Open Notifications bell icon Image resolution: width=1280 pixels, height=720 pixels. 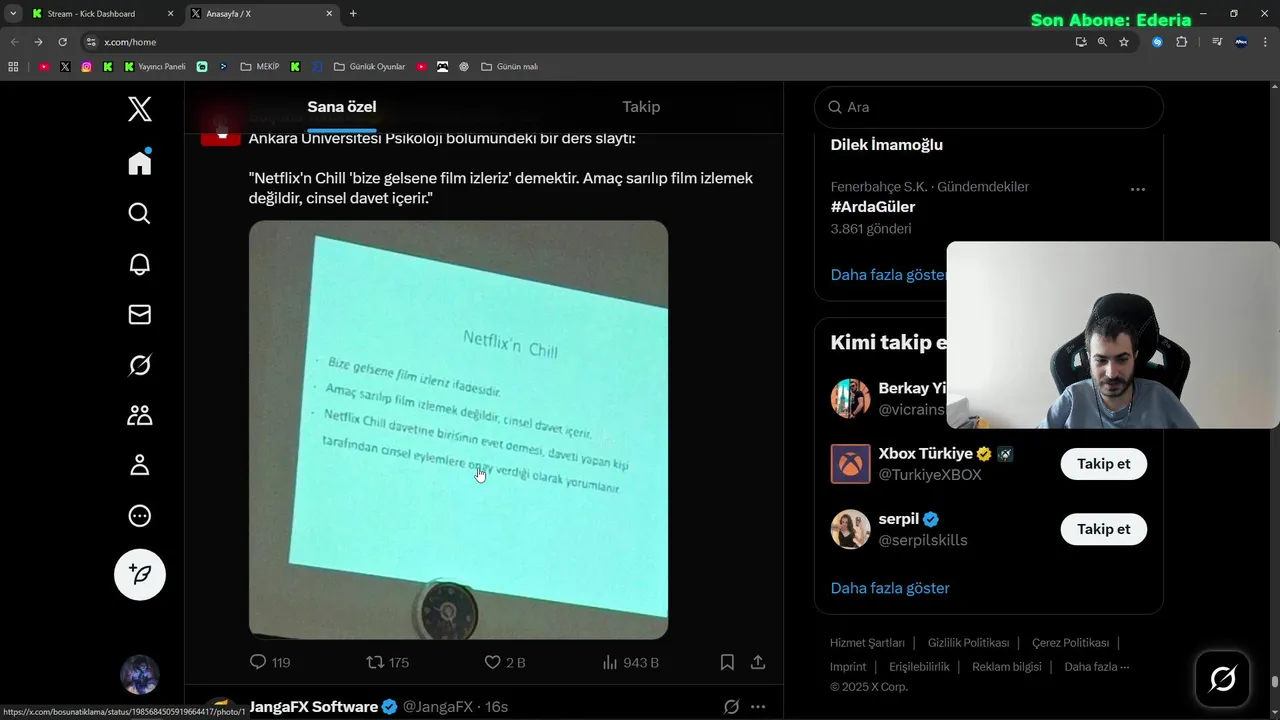(x=140, y=264)
